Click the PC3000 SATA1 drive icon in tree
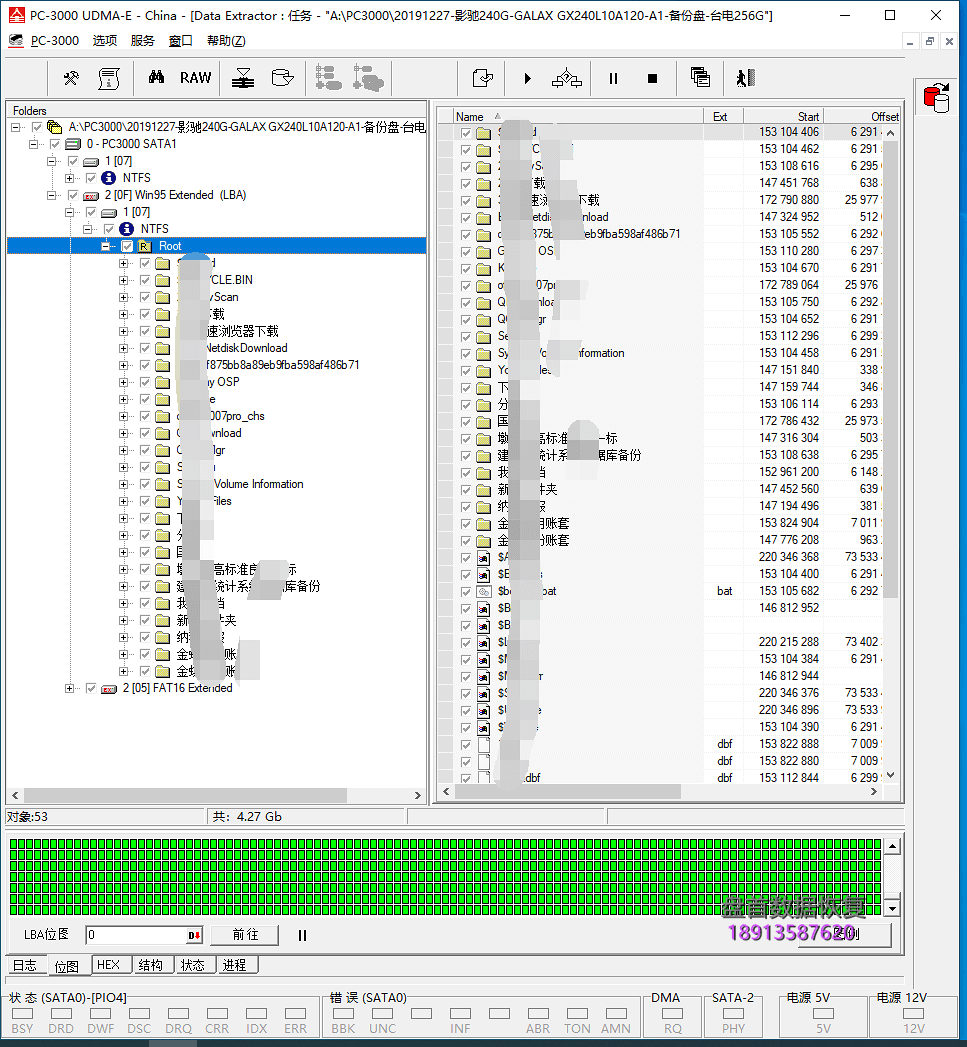This screenshot has height=1047, width=967. tap(73, 144)
